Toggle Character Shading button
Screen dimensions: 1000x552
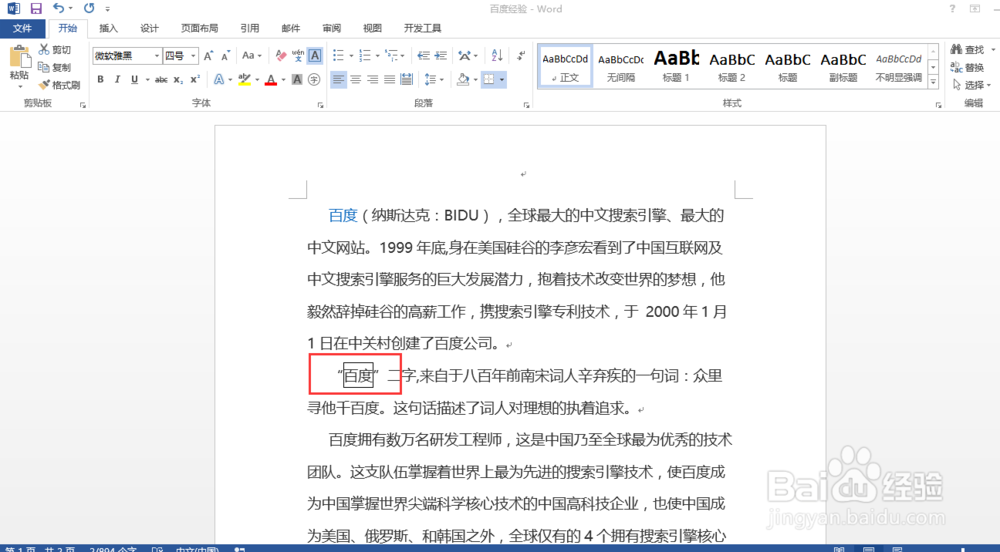[x=297, y=80]
